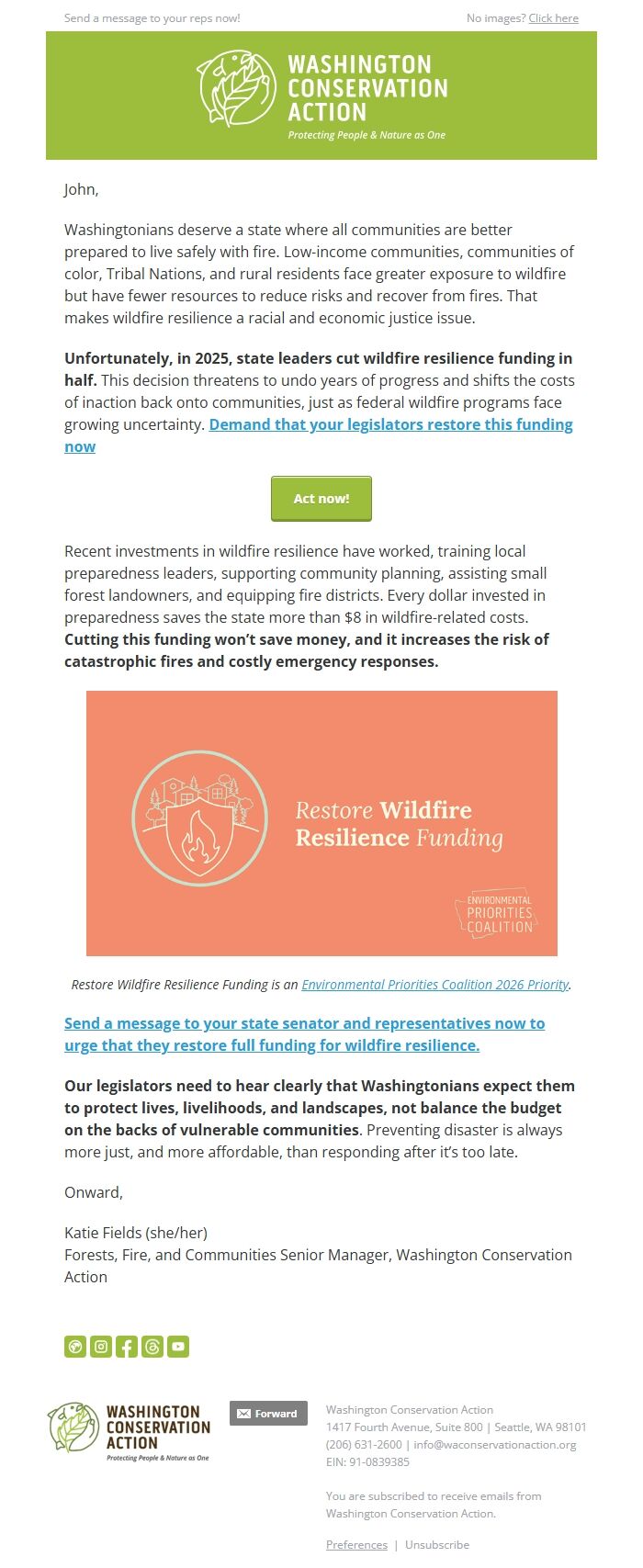
Task: Open the website globe icon
Action: click(x=75, y=1347)
